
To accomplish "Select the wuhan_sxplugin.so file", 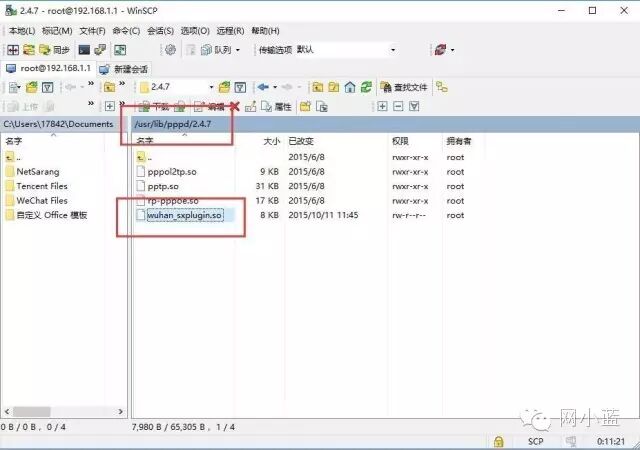I will (x=184, y=215).
